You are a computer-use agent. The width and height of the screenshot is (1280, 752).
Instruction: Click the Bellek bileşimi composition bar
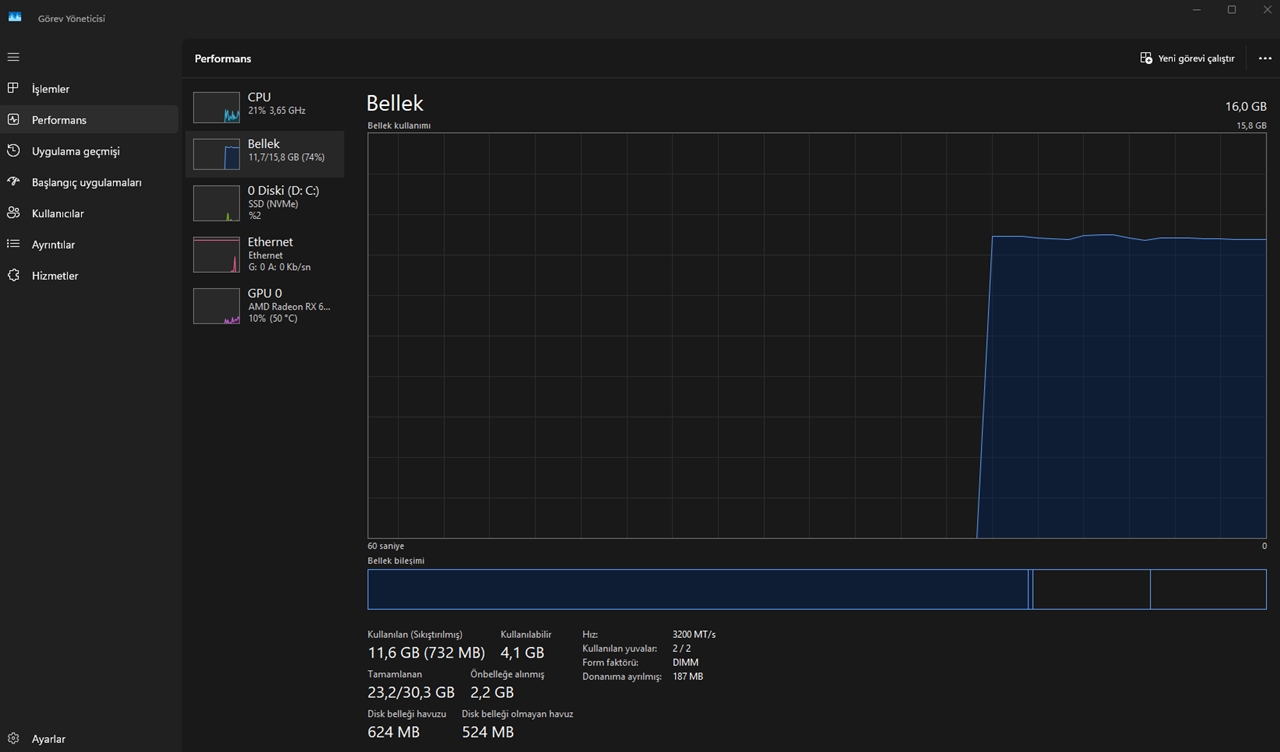pyautogui.click(x=816, y=589)
